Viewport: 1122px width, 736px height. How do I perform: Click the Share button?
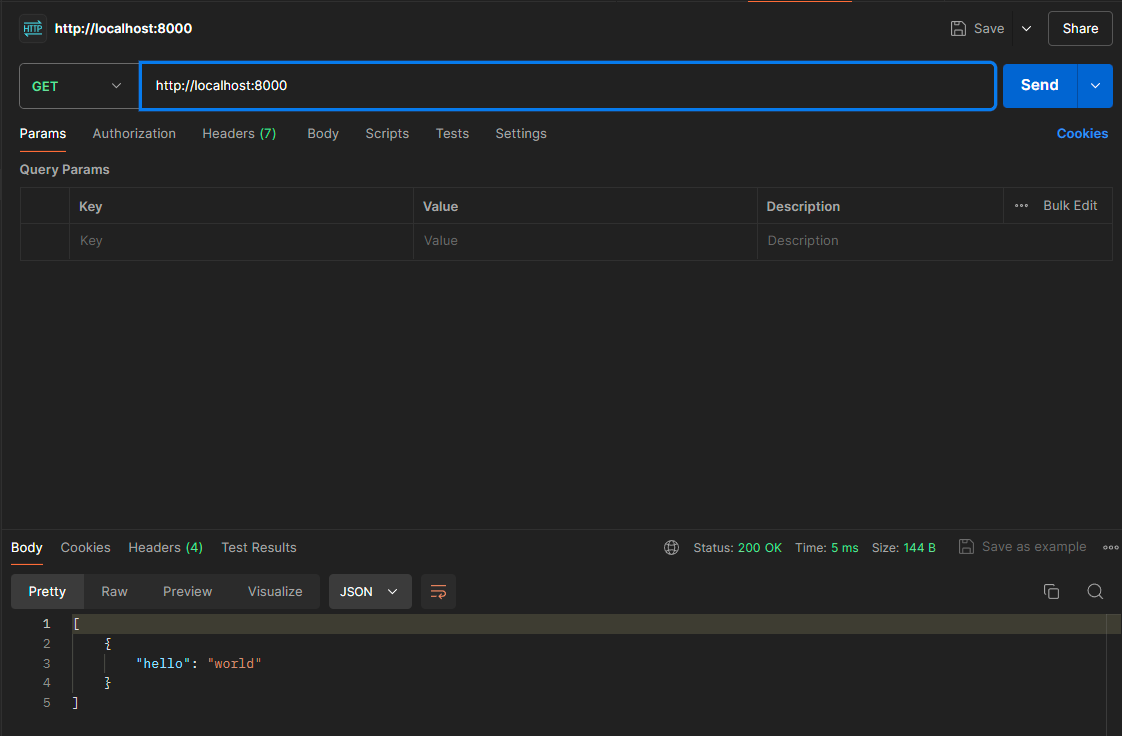1080,29
